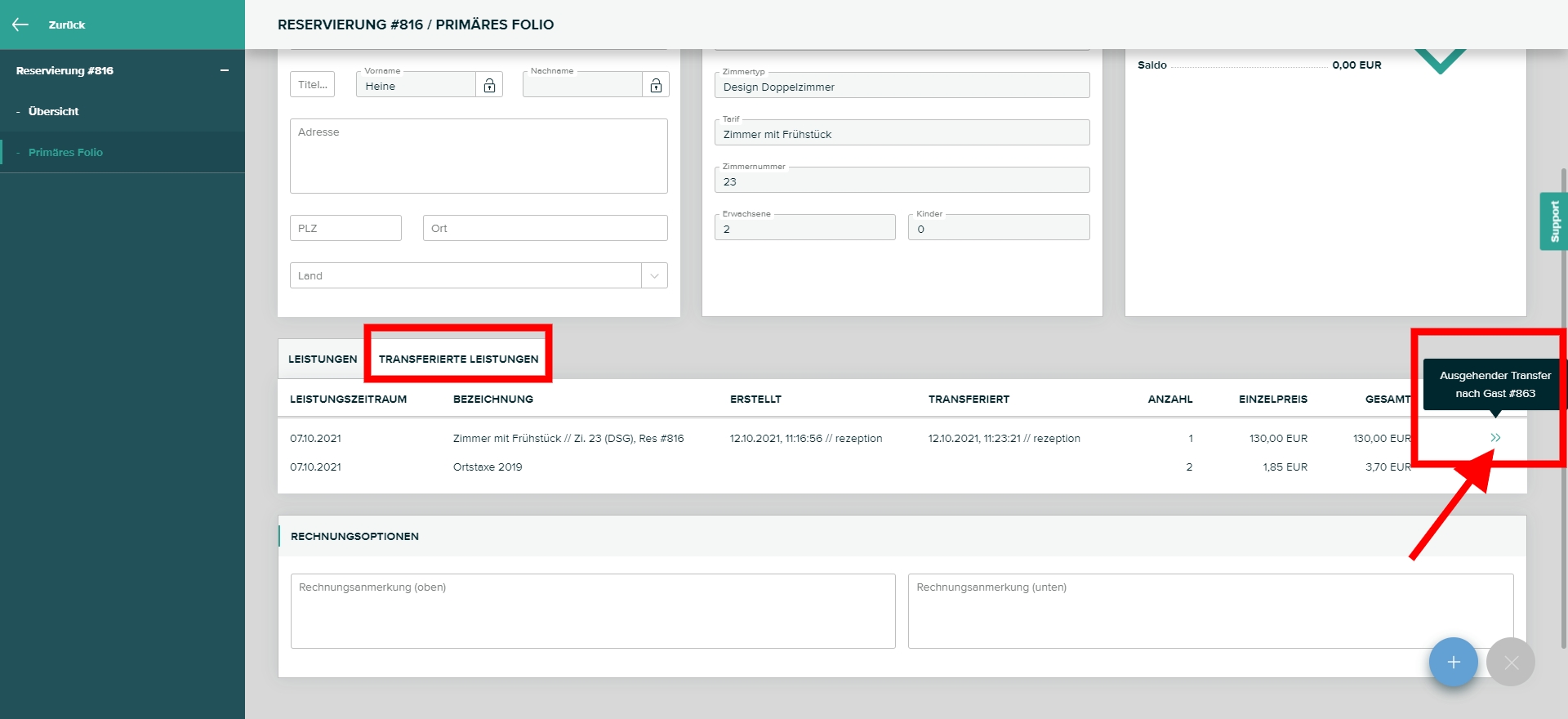Click the back arrow icon next to Zurück

click(x=20, y=25)
